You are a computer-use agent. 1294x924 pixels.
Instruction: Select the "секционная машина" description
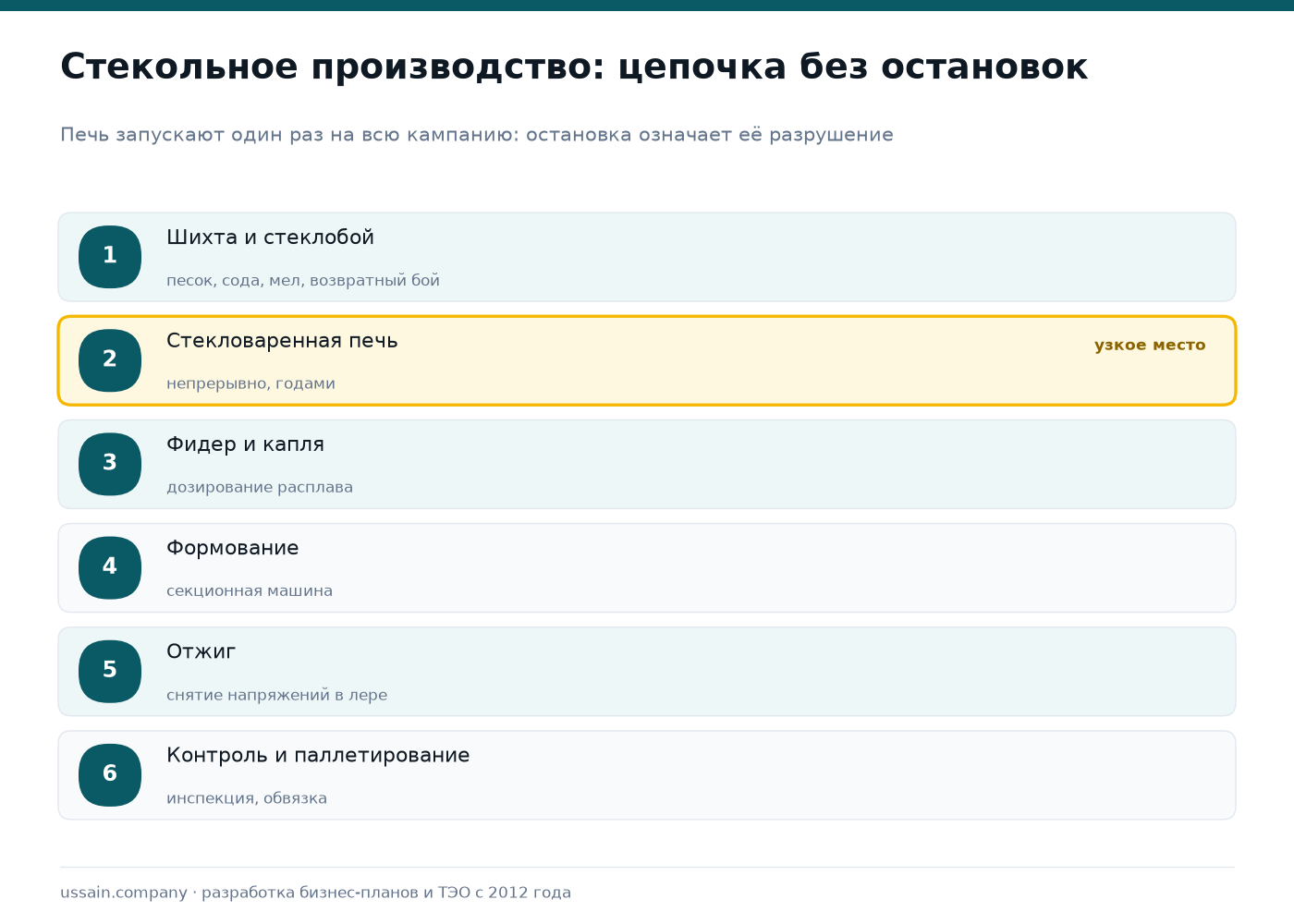coord(250,590)
